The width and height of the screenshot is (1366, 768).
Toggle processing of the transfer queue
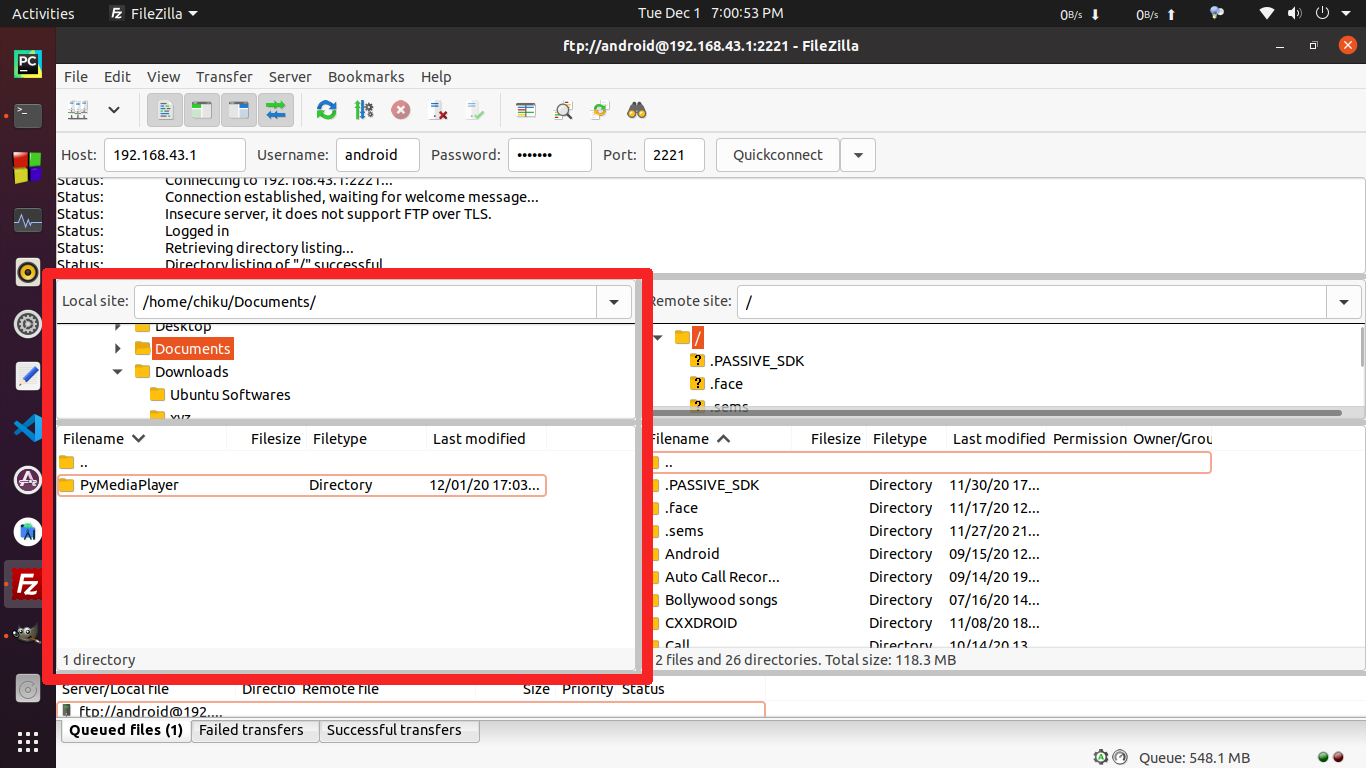click(x=363, y=110)
